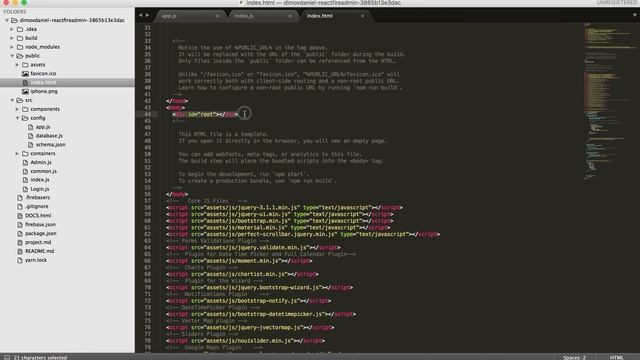This screenshot has width=640, height=360.
Task: Click the sidebar index.html file icon
Action: pyautogui.click(x=25, y=82)
